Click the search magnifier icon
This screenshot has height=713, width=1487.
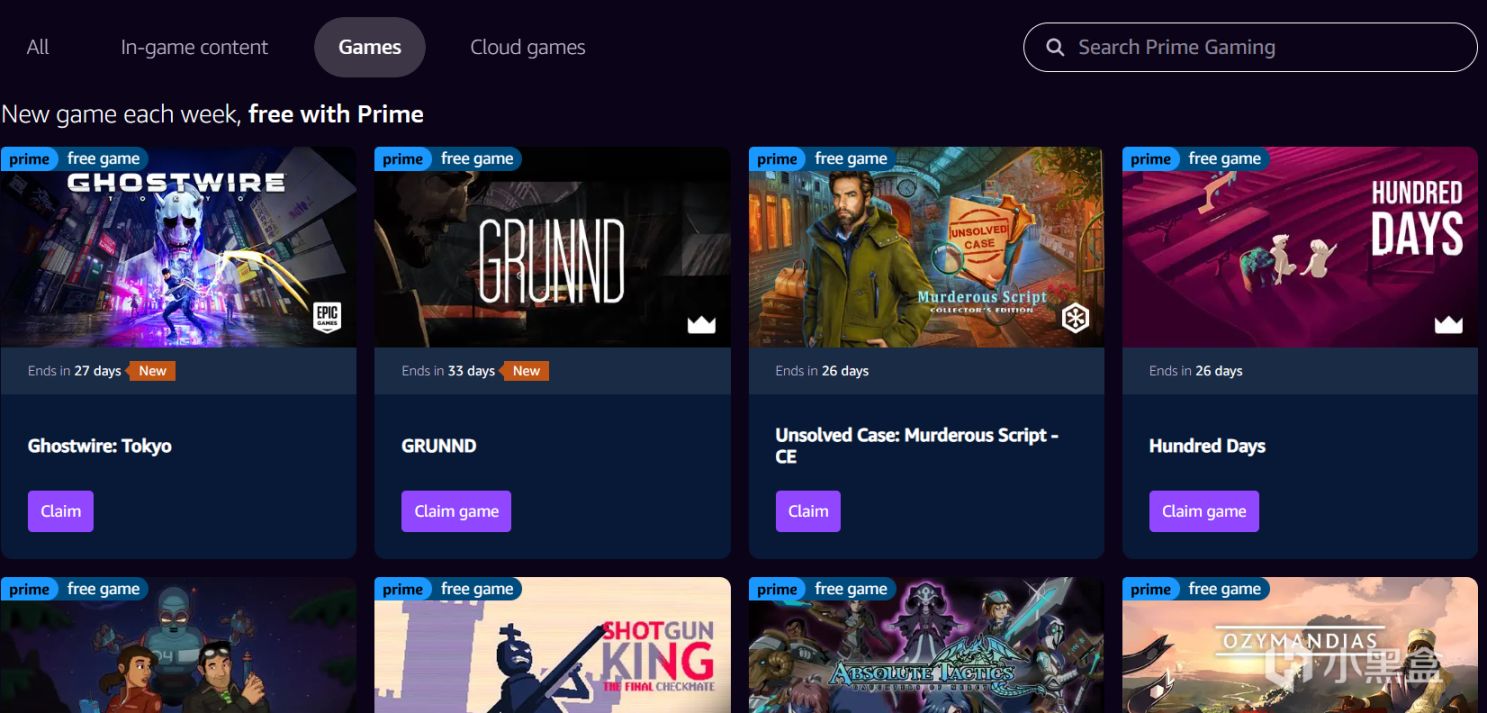[x=1054, y=47]
